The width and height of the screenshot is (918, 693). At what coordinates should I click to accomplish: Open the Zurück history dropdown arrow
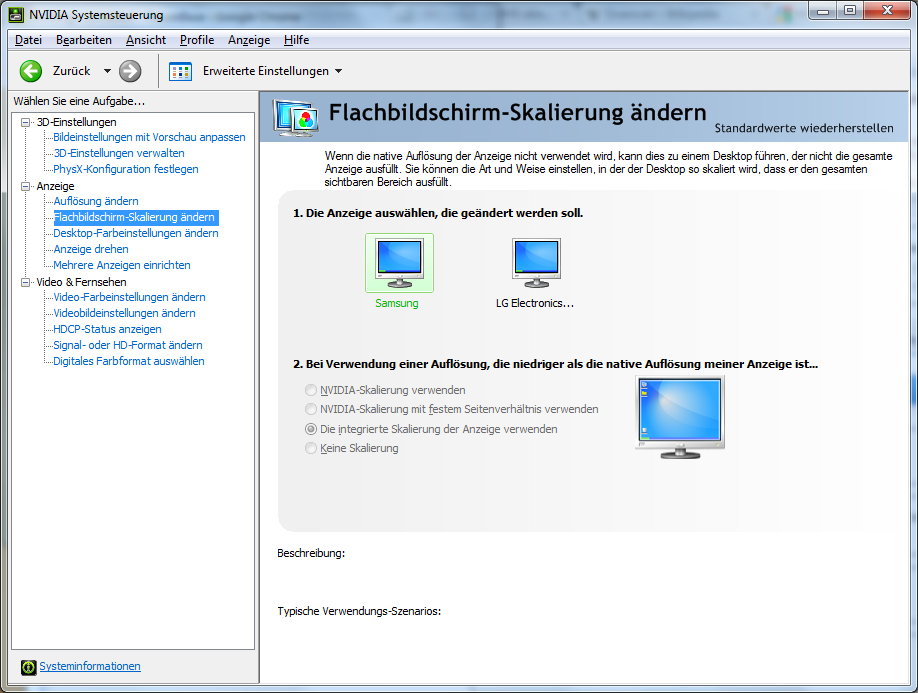coord(107,71)
